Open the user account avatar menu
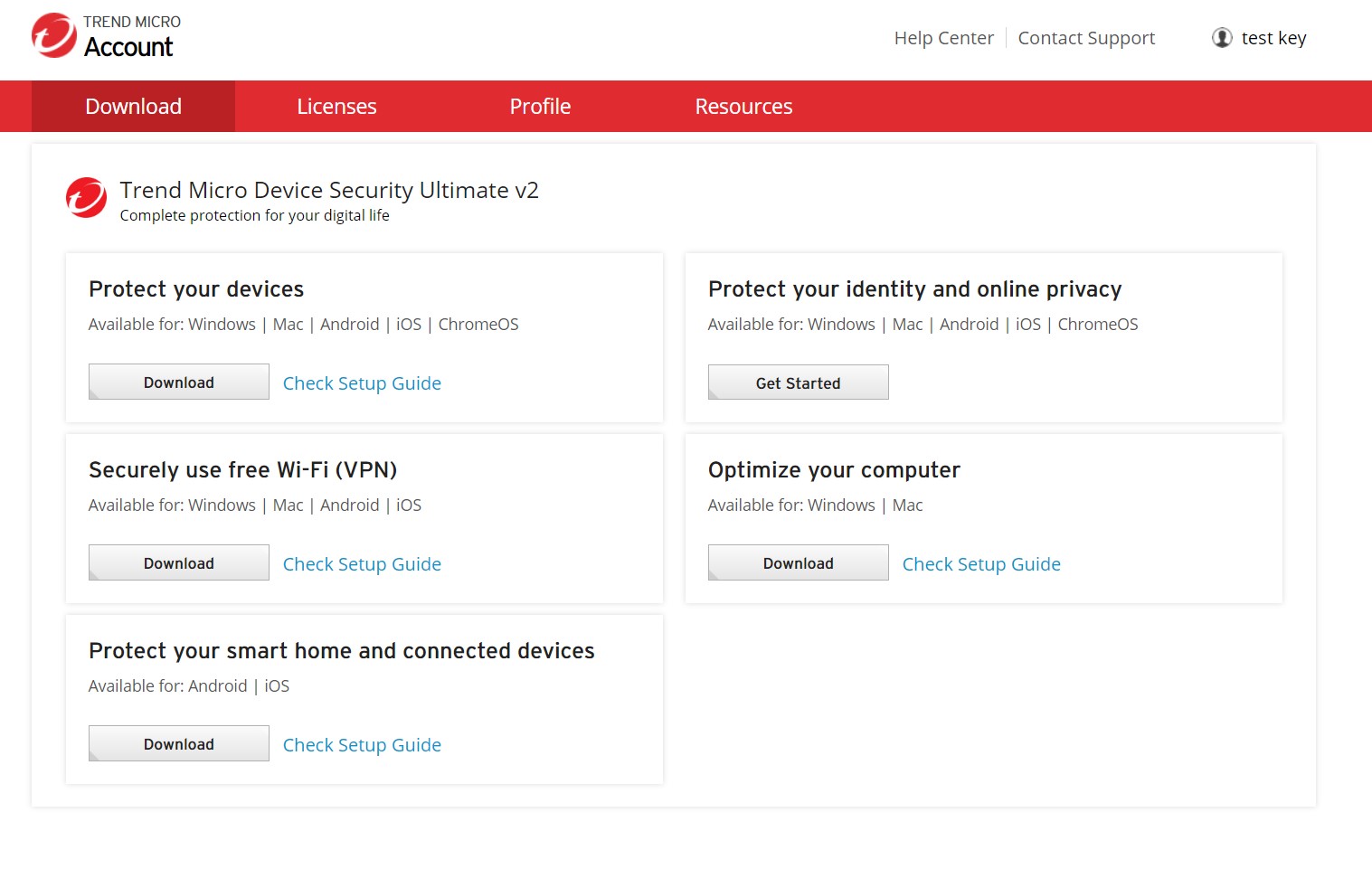The height and width of the screenshot is (869, 1372). [1223, 37]
